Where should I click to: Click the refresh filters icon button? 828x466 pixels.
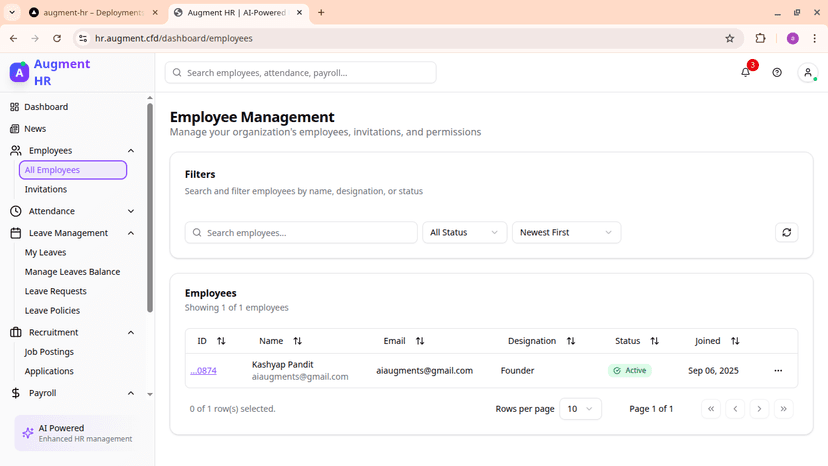[787, 232]
